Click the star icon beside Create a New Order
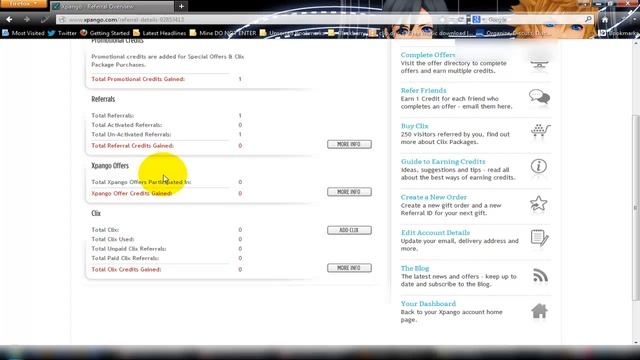This screenshot has width=640, height=360. (538, 203)
